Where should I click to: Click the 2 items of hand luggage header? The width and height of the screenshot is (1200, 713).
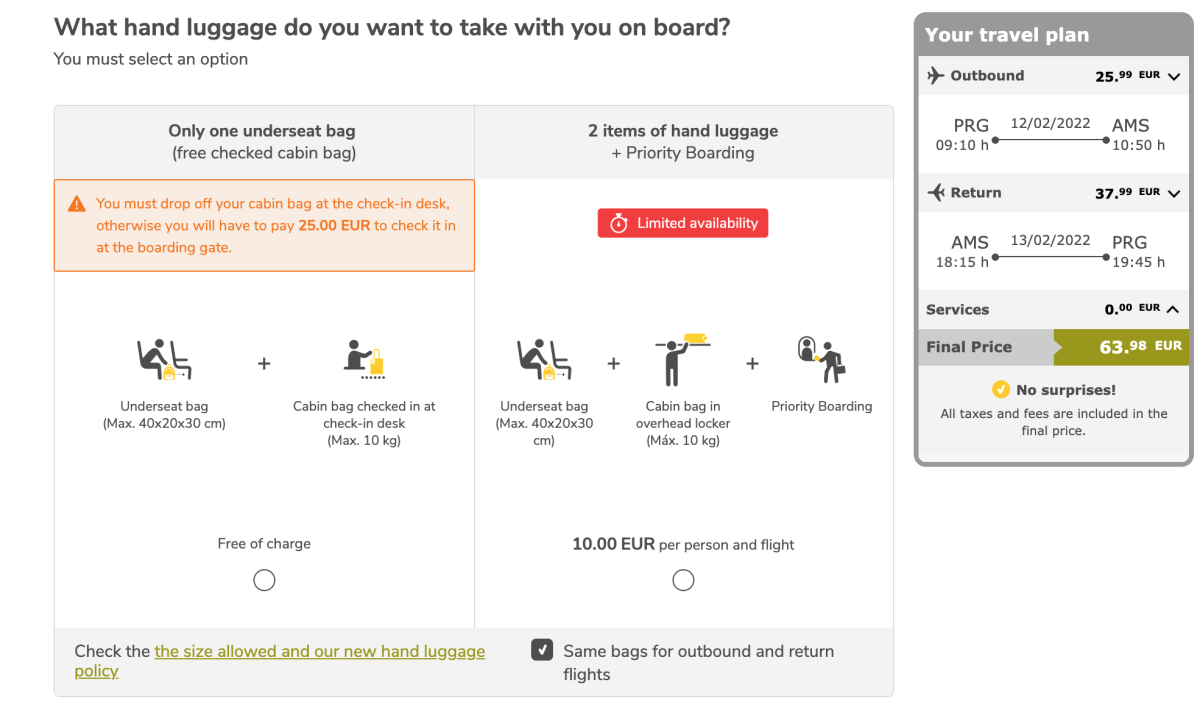683,141
